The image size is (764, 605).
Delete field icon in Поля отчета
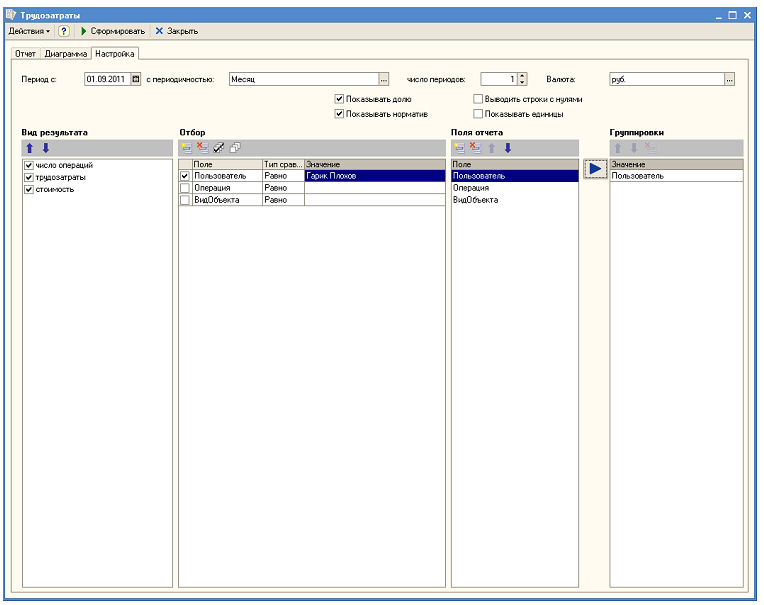coord(476,148)
